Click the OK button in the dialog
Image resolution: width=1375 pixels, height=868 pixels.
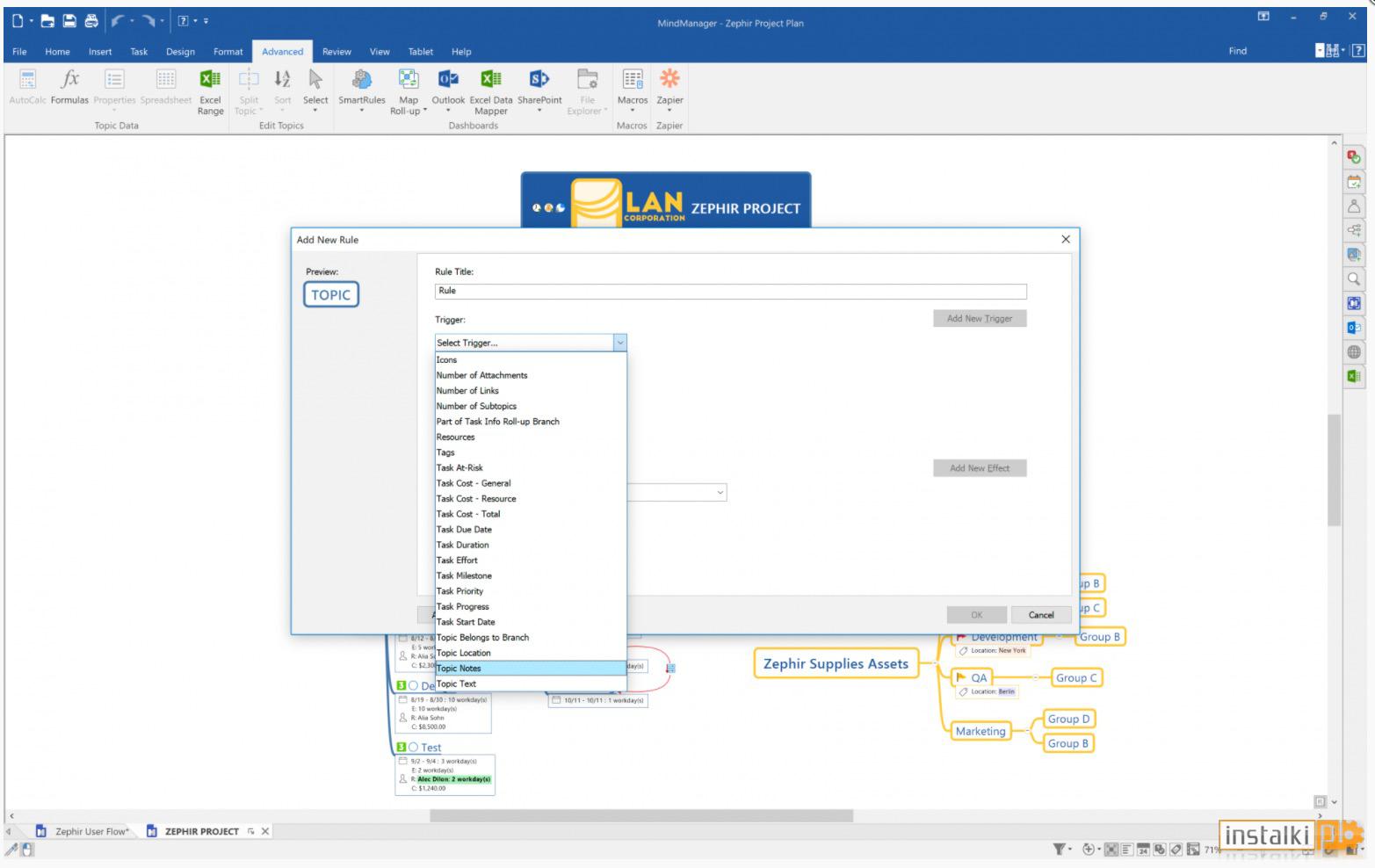[977, 615]
